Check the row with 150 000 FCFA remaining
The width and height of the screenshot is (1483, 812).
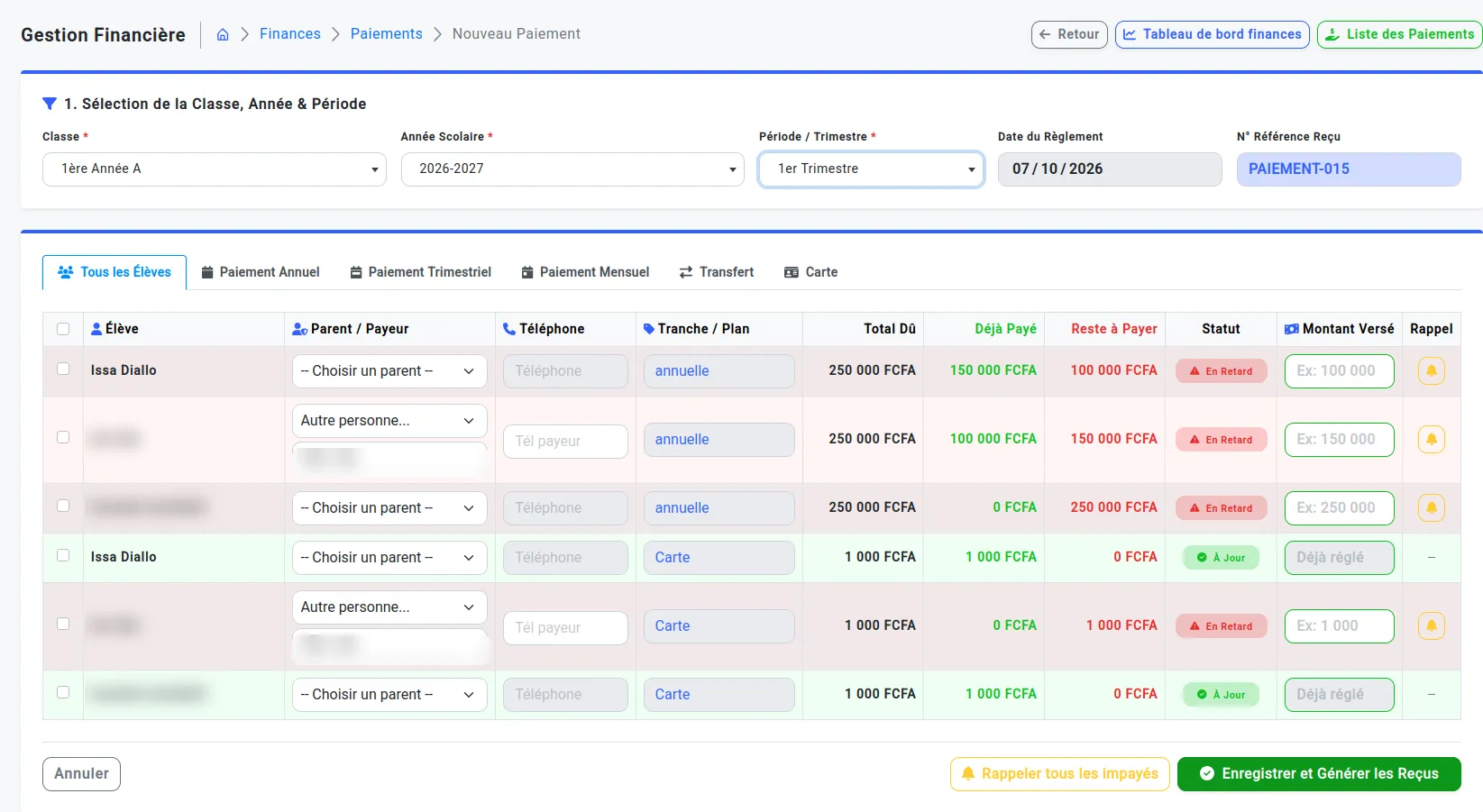pyautogui.click(x=63, y=437)
